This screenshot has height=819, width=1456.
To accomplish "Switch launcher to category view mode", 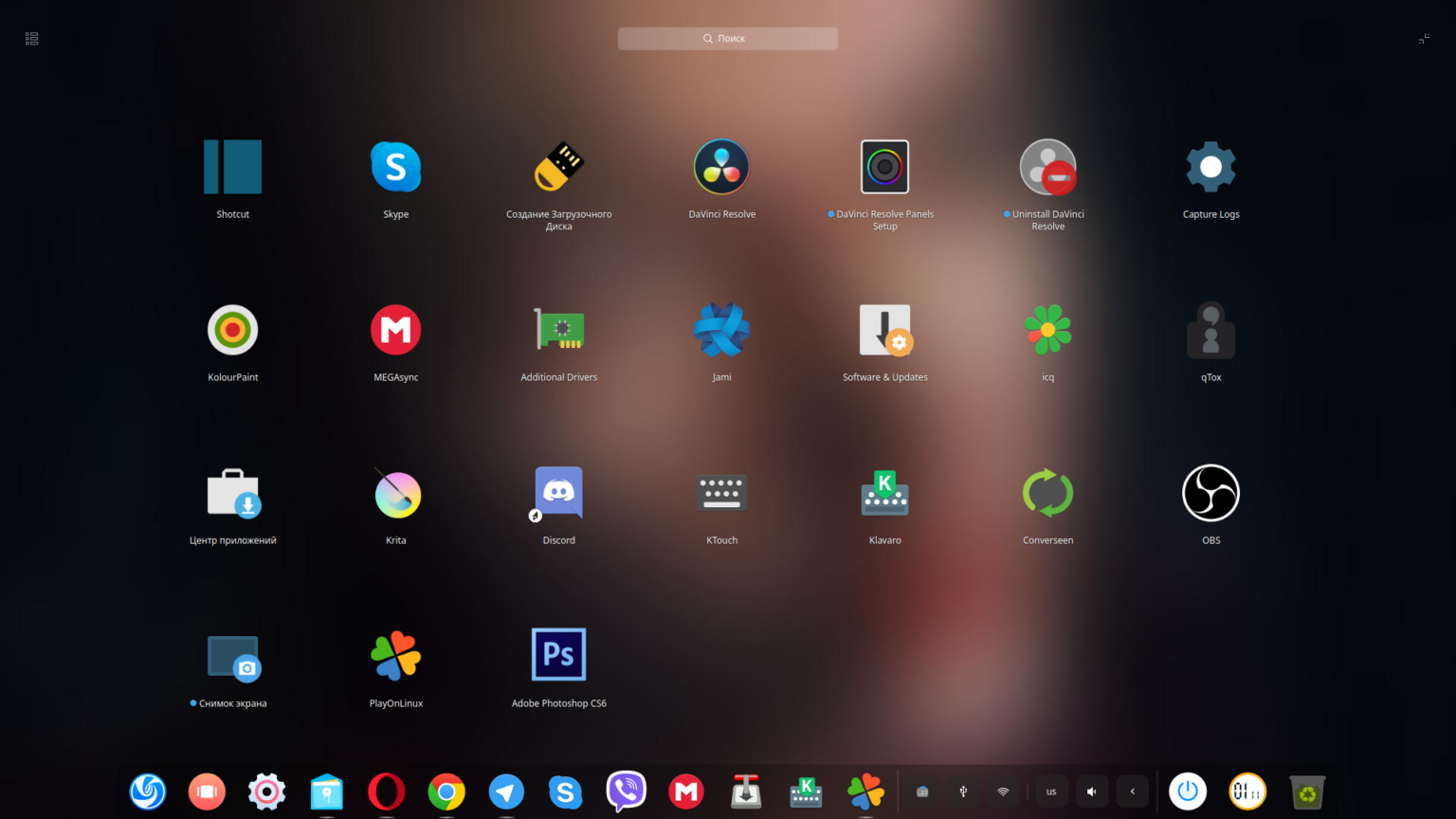I will [32, 39].
